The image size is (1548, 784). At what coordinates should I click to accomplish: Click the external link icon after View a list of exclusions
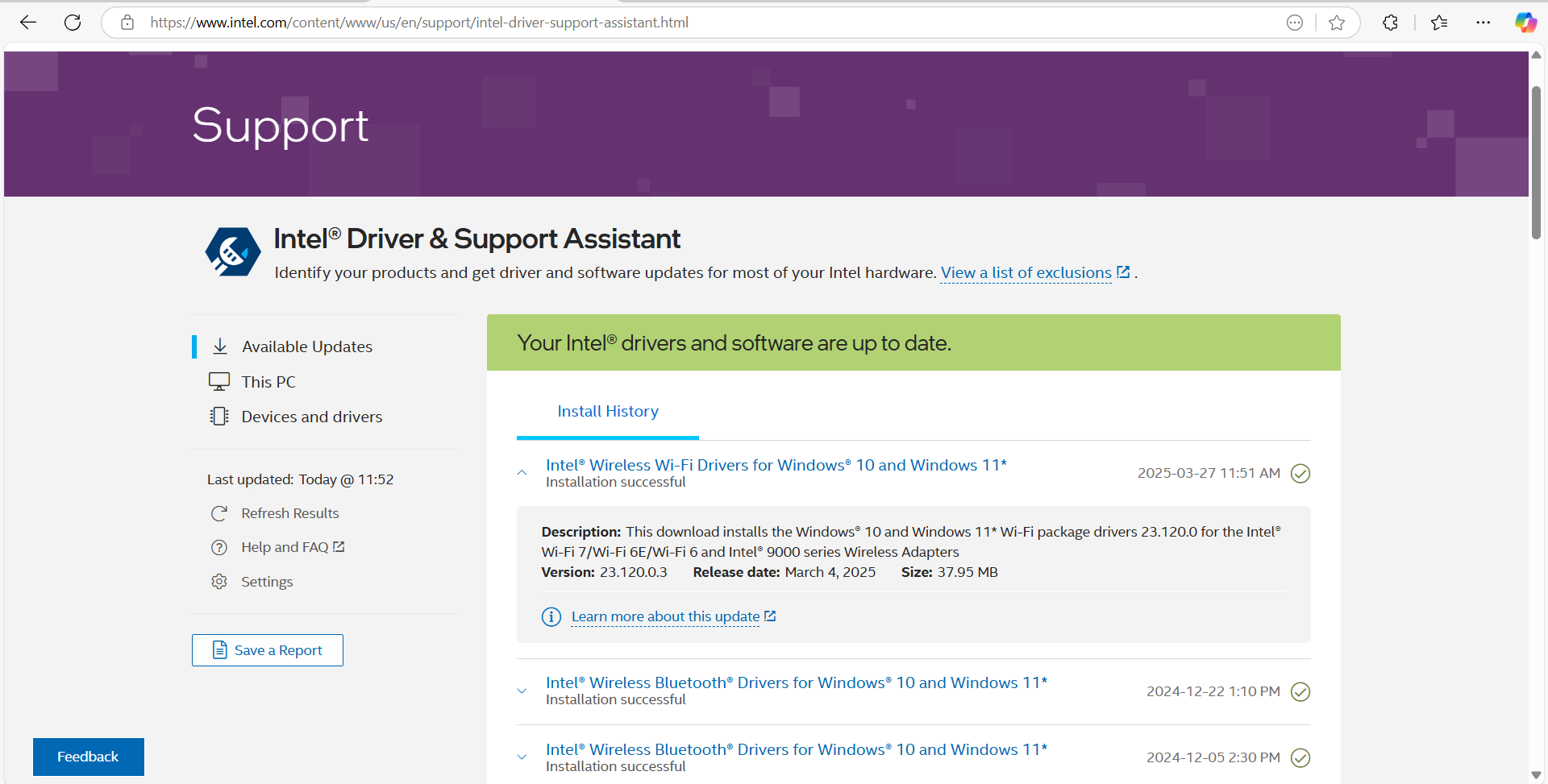click(1123, 272)
